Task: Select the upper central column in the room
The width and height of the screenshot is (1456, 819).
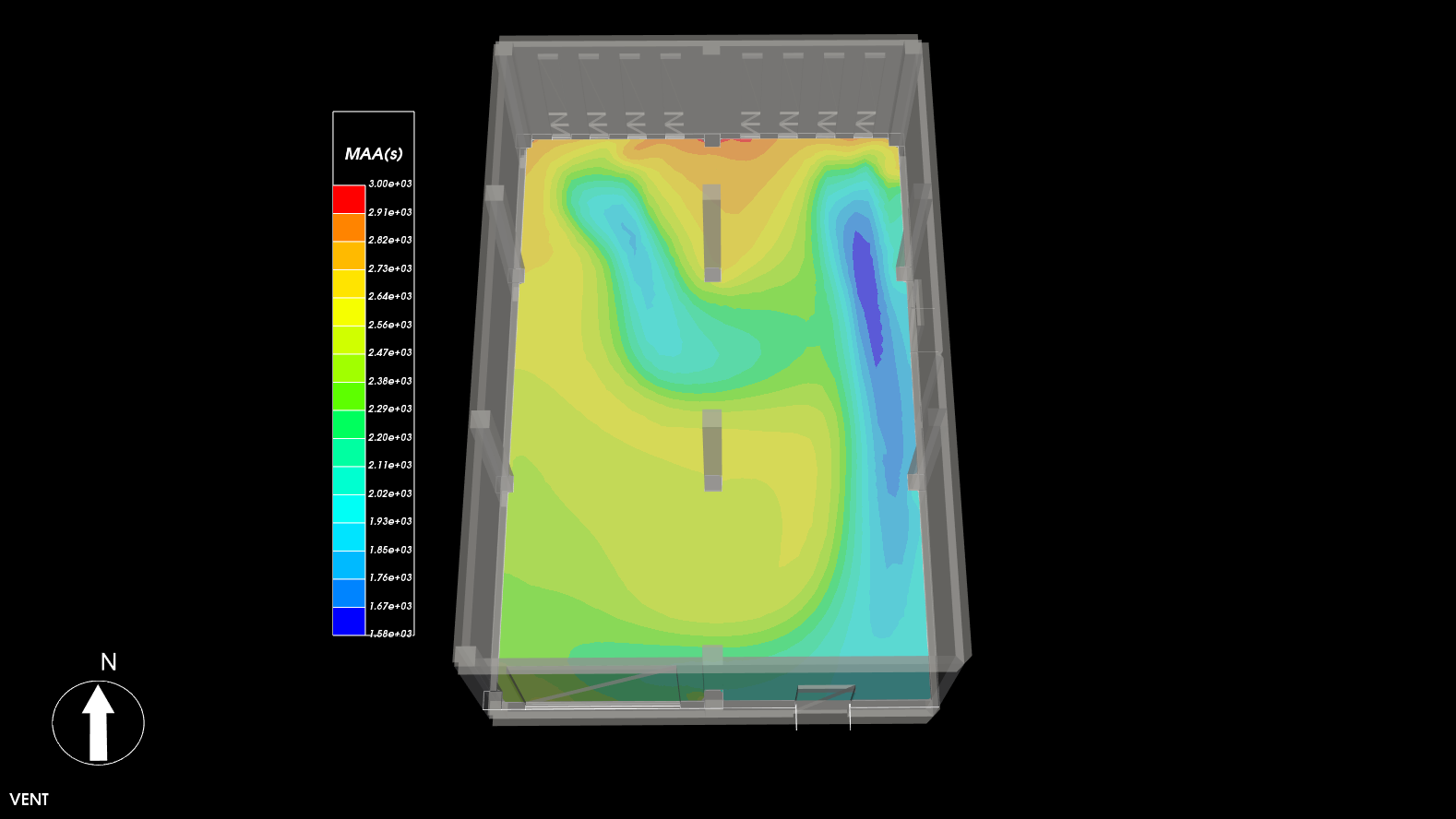Action: click(x=711, y=231)
